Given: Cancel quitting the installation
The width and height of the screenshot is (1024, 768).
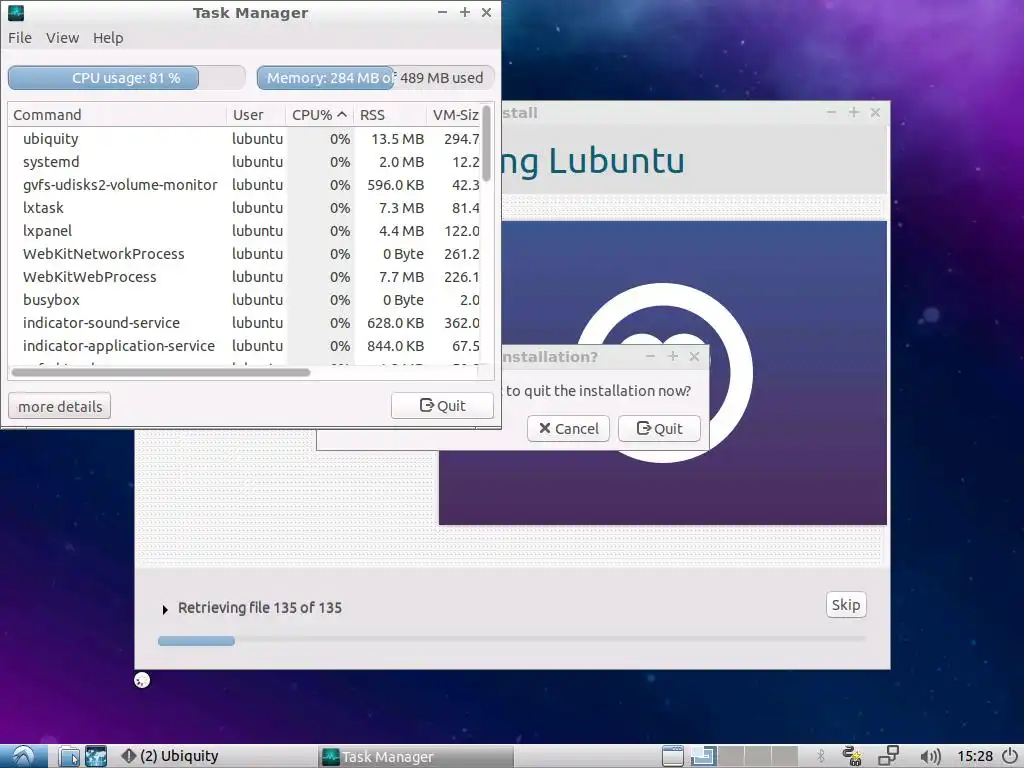Looking at the screenshot, I should pyautogui.click(x=568, y=428).
